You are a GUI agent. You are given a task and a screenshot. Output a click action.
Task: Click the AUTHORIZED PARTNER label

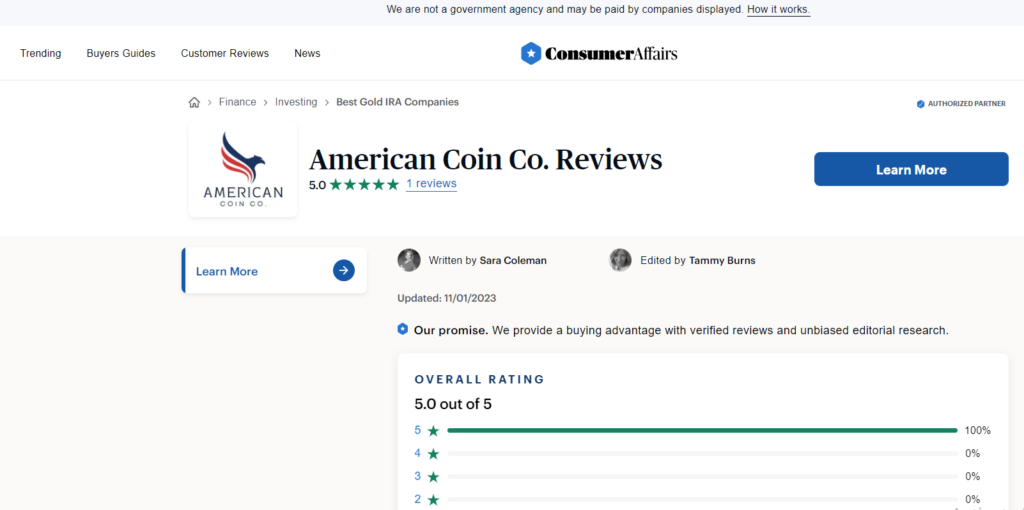967,104
